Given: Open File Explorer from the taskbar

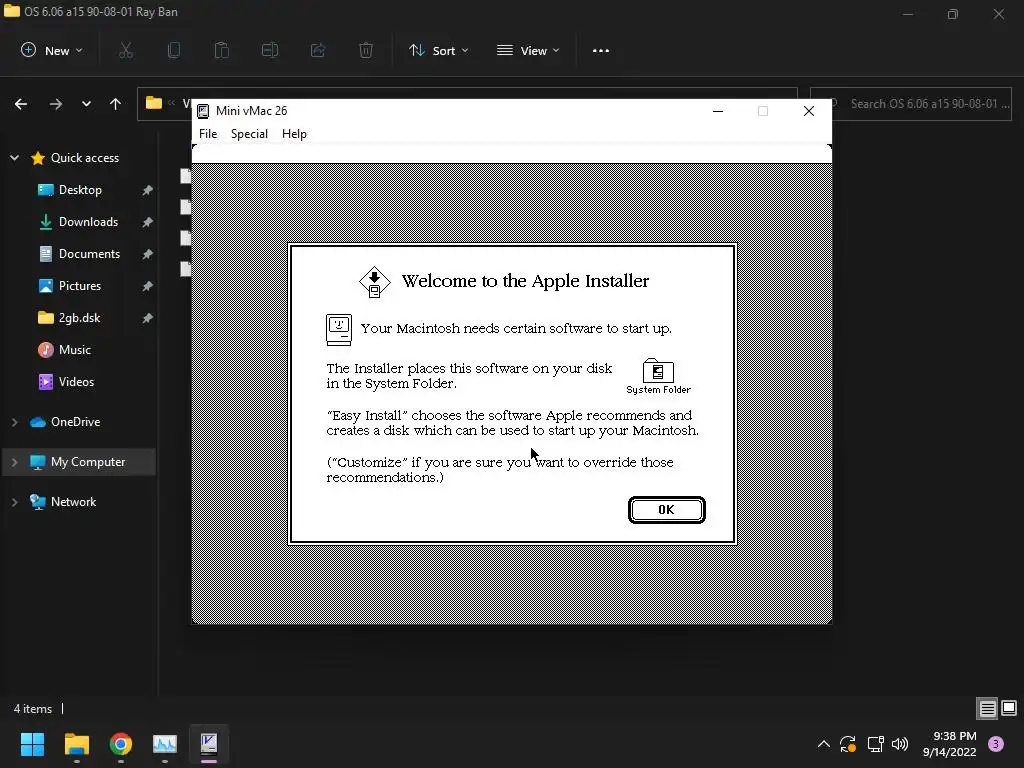Looking at the screenshot, I should [76, 744].
